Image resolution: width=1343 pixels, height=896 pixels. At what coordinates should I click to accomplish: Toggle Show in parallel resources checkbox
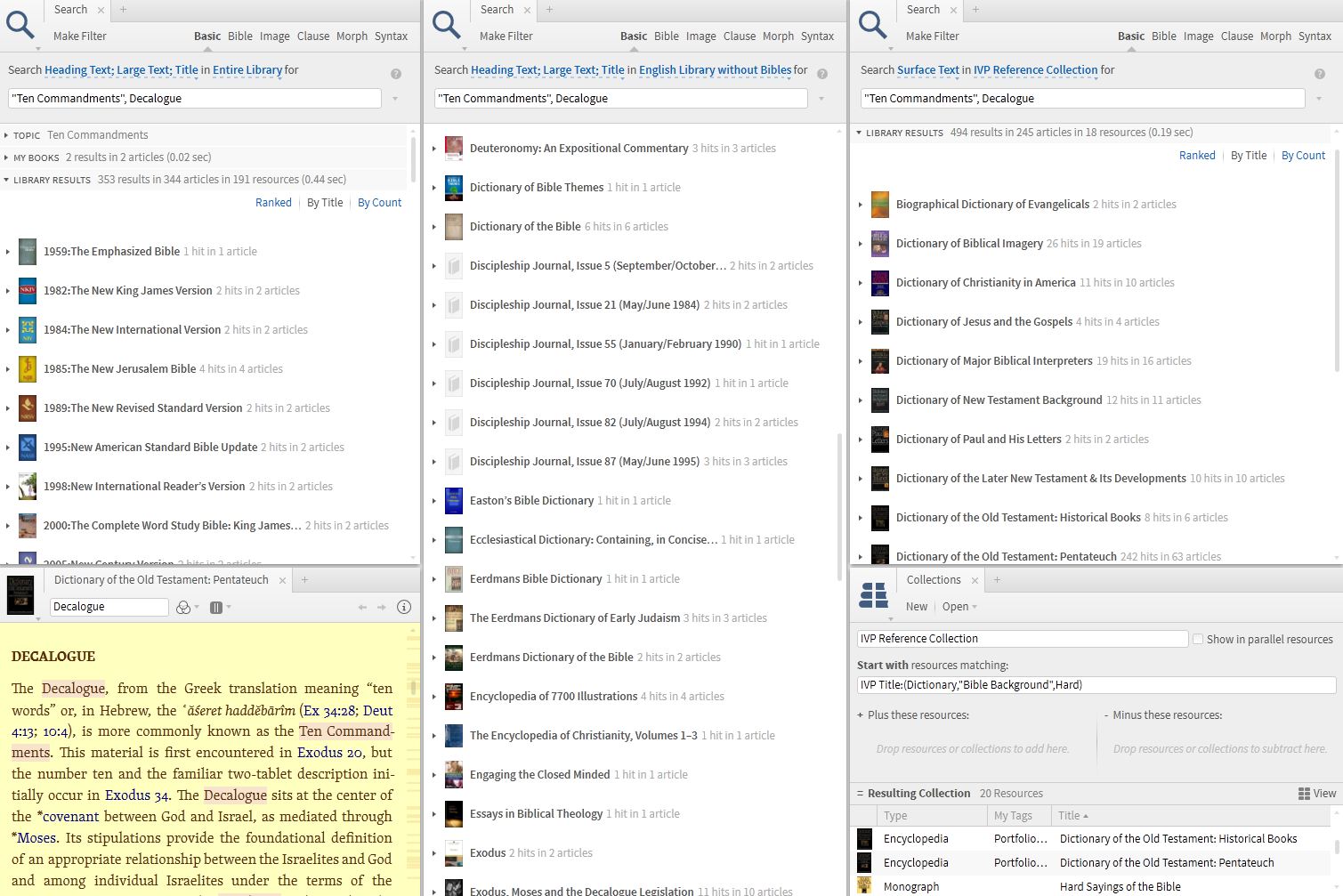coord(1198,639)
